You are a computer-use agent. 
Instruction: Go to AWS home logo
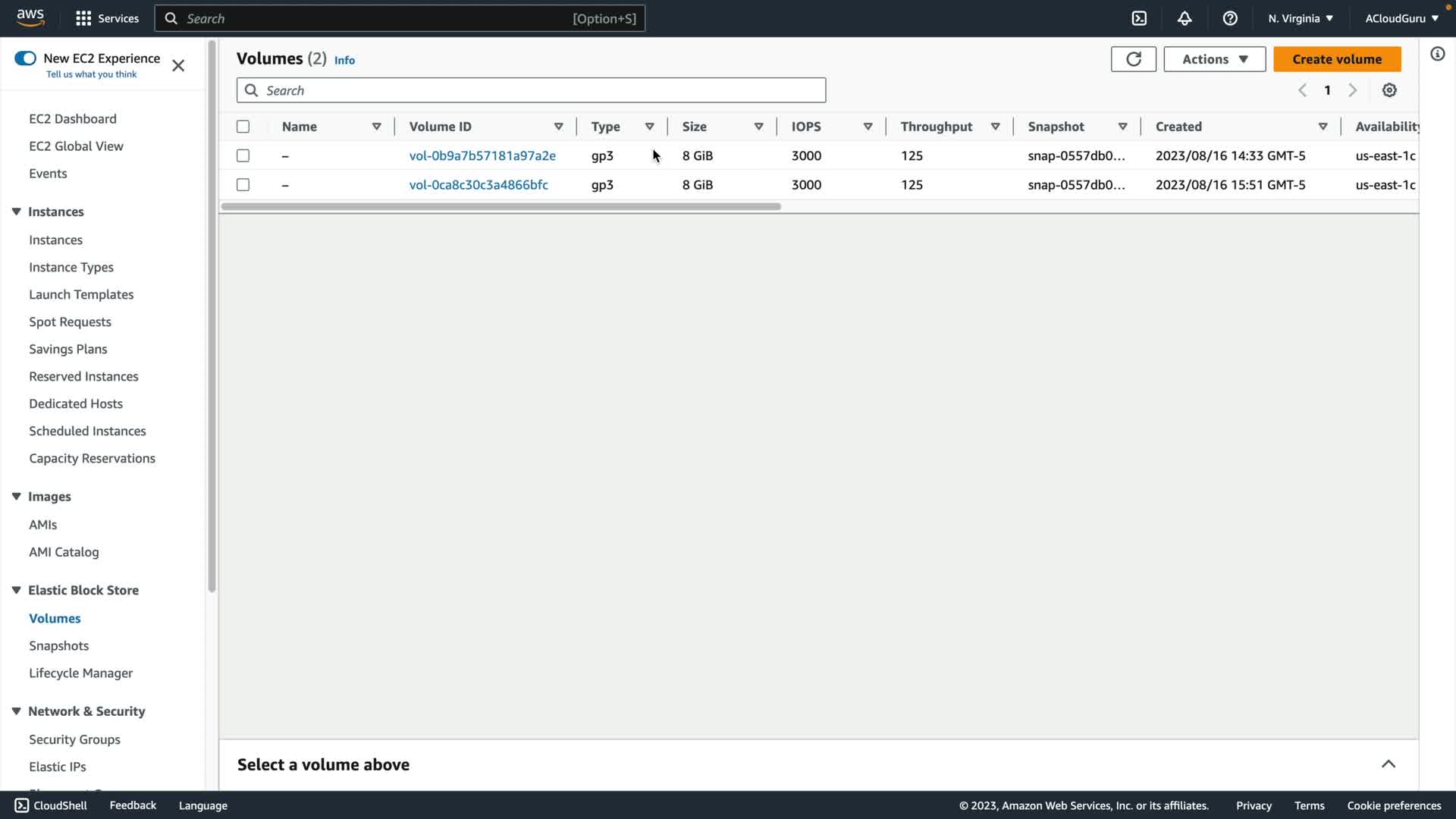pos(30,18)
